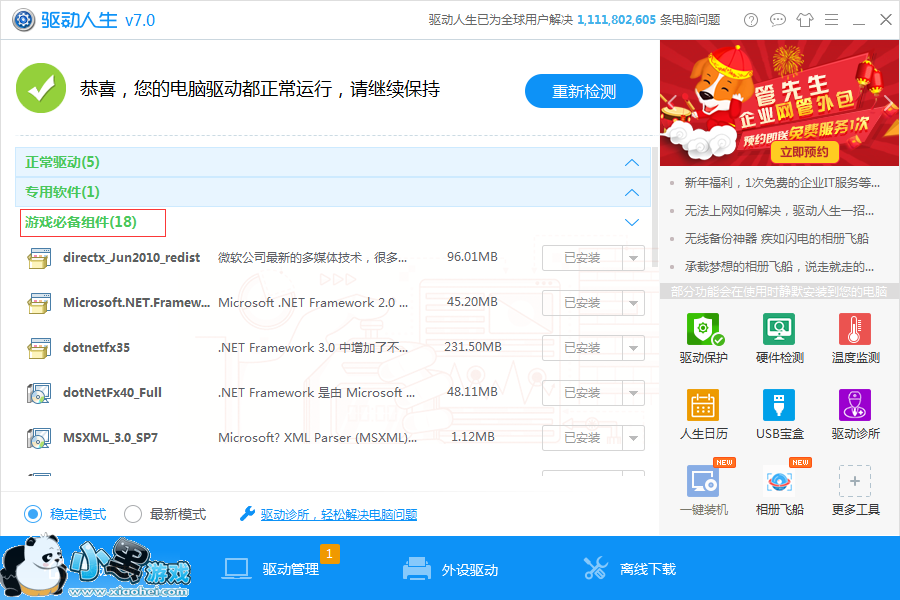Open 驱动诊所，轻松解决电脑问题 link

339,514
